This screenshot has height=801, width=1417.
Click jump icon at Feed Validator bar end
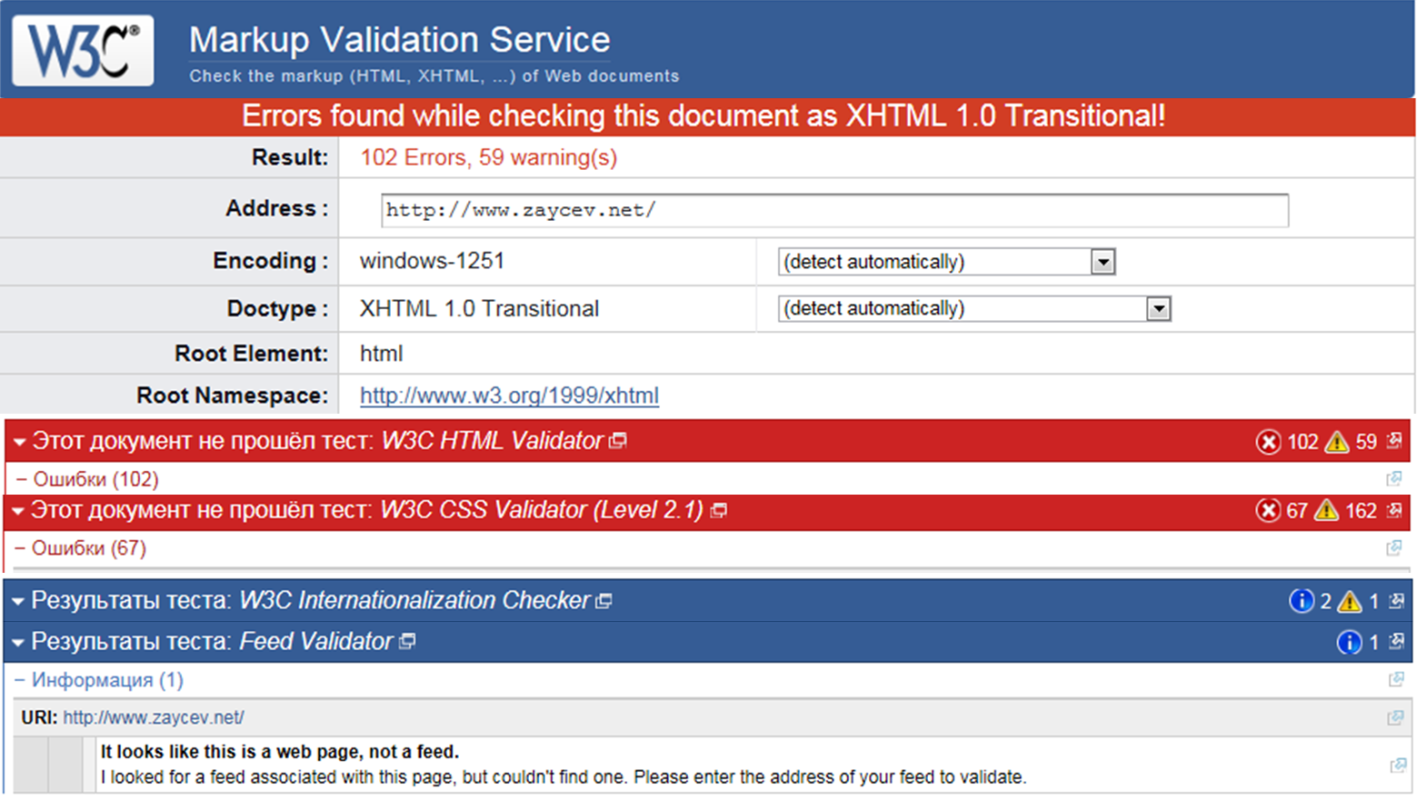[1397, 642]
